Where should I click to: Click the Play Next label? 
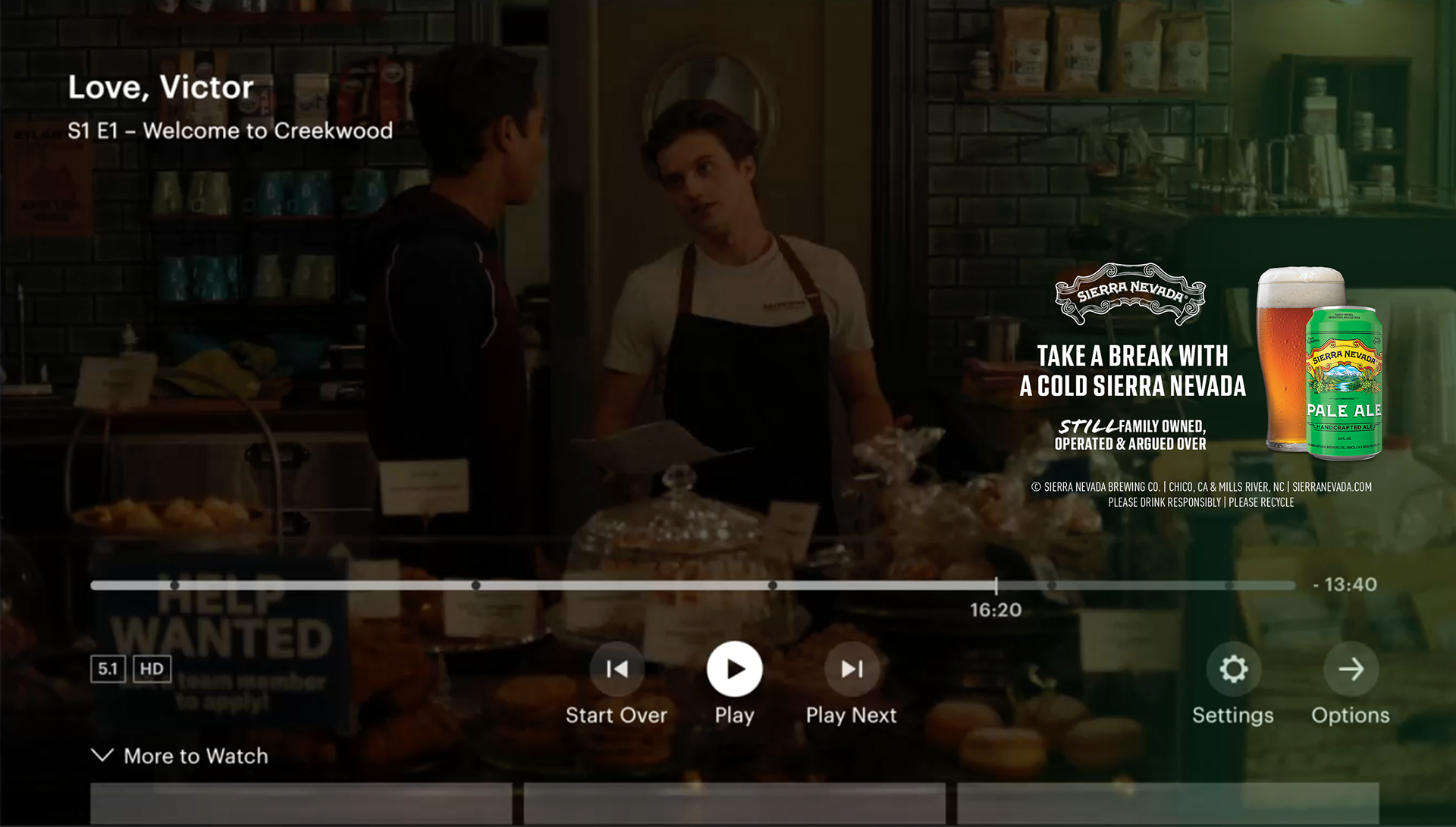pos(852,715)
